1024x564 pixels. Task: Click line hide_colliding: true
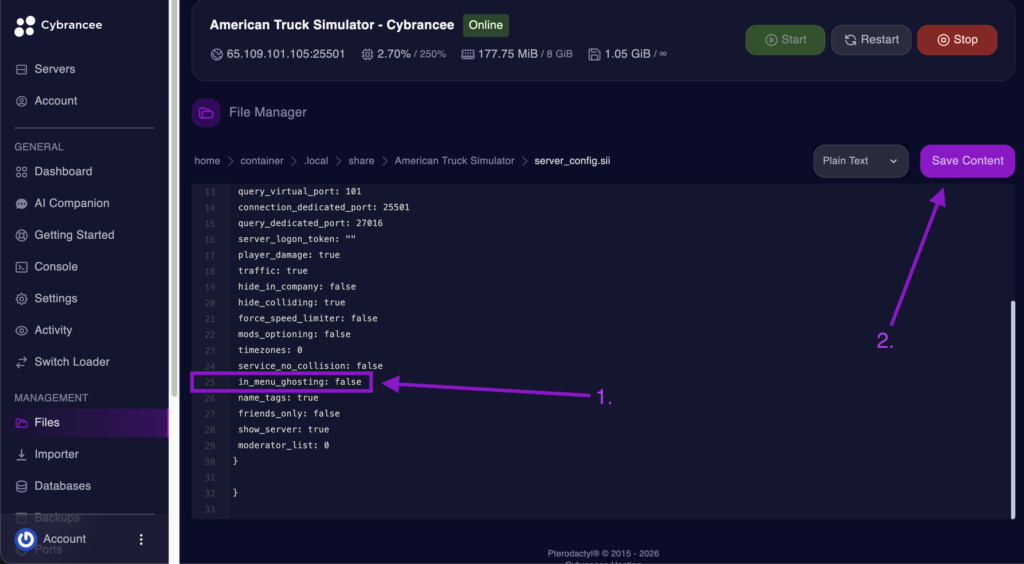(x=291, y=303)
